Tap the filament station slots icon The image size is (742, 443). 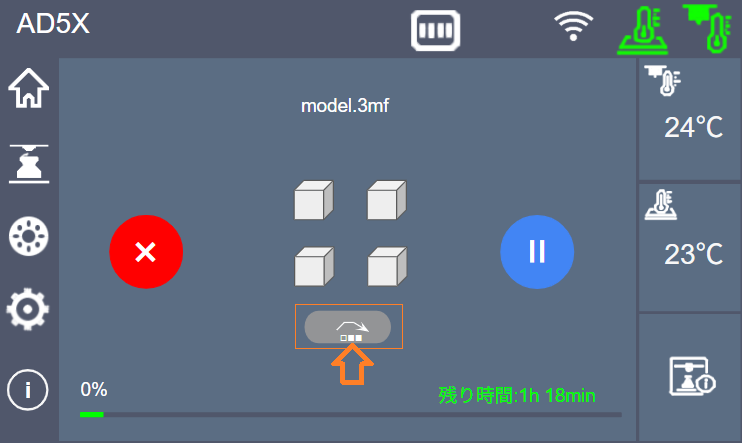(435, 30)
